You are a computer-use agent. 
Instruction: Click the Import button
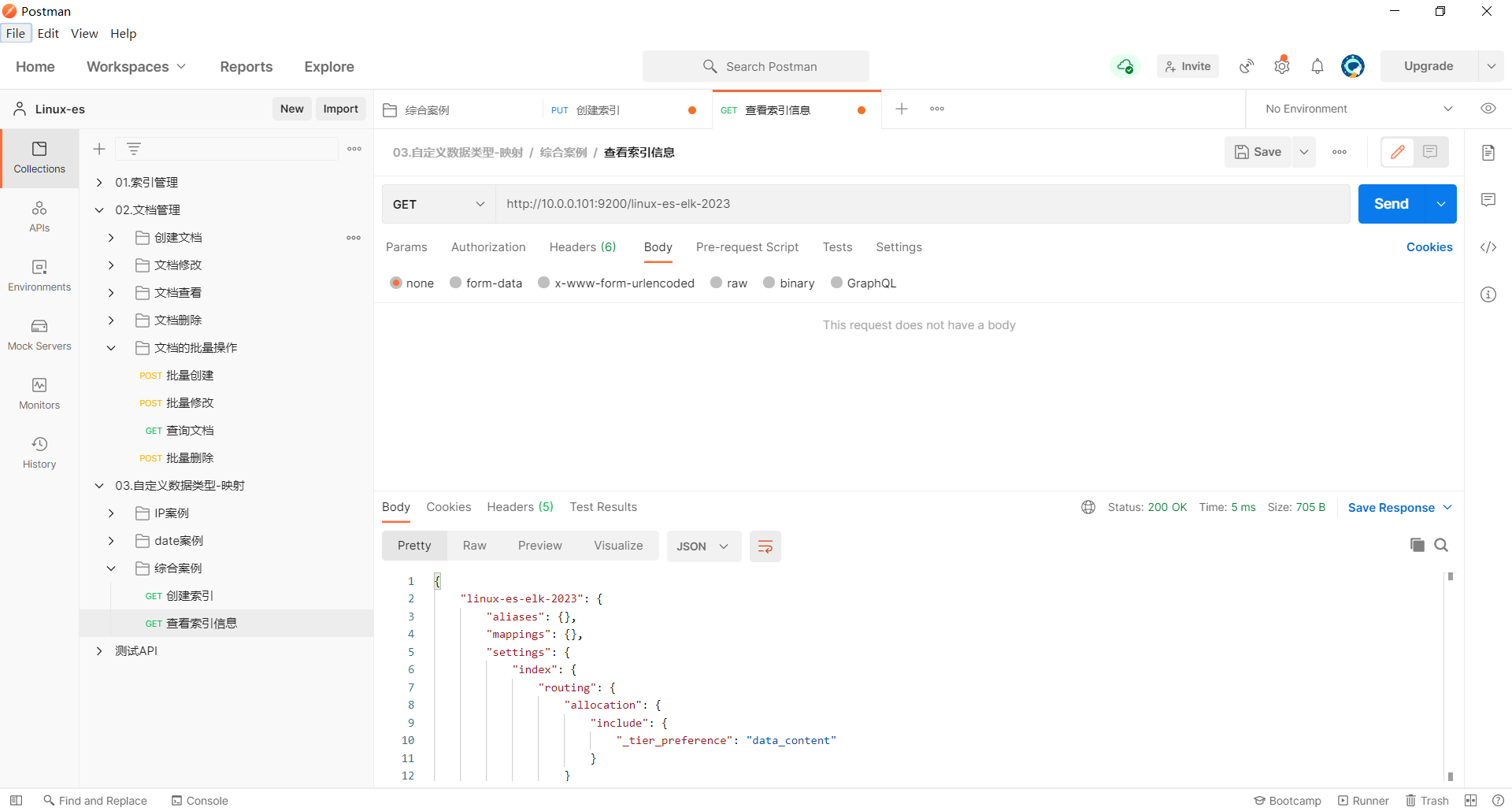point(340,109)
